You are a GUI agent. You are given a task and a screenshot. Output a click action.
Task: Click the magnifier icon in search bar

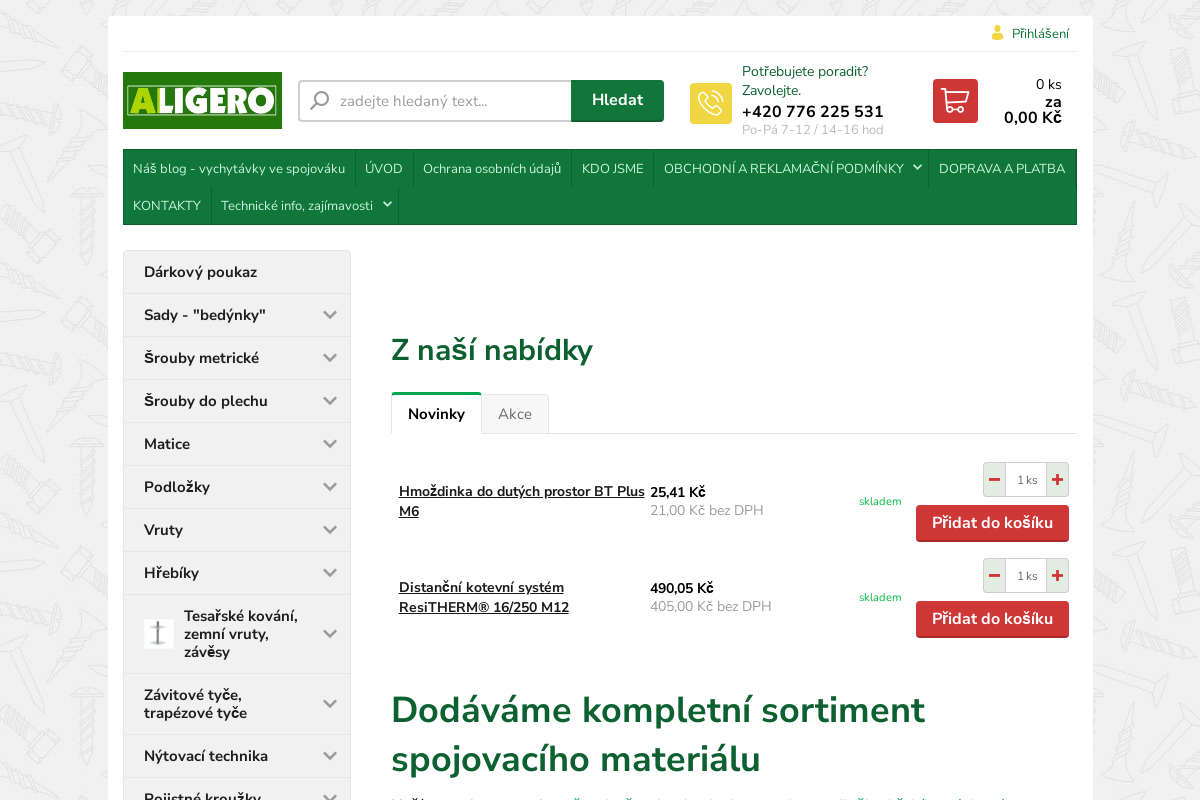pos(319,100)
